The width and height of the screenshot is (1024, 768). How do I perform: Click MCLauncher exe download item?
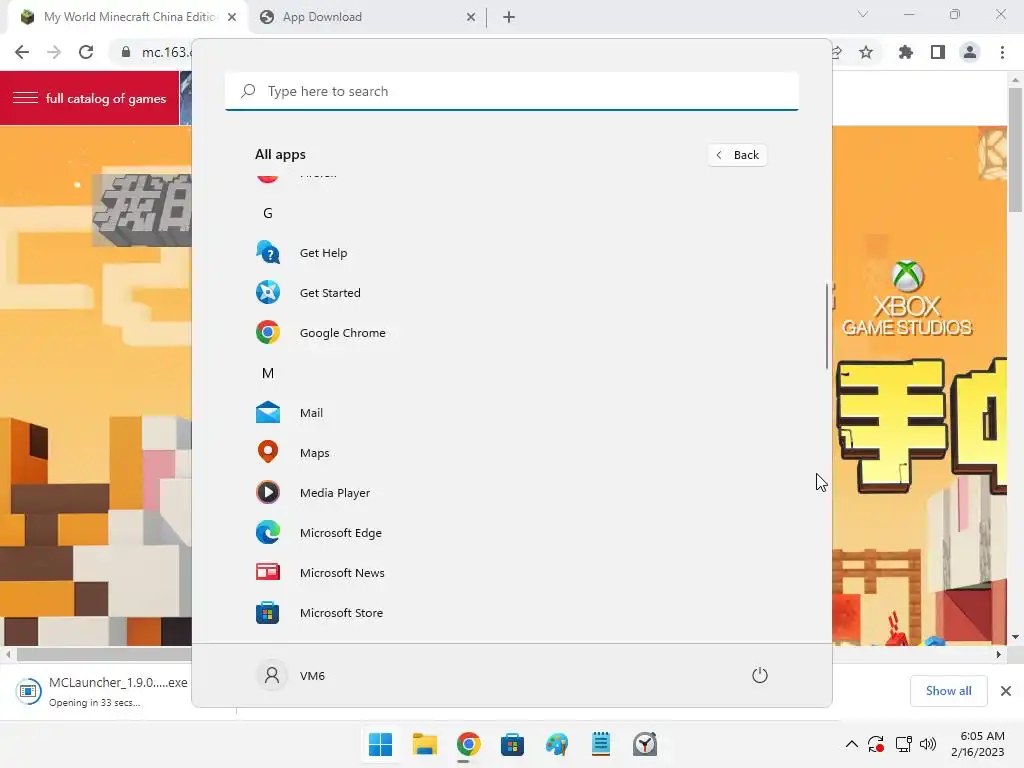point(103,691)
